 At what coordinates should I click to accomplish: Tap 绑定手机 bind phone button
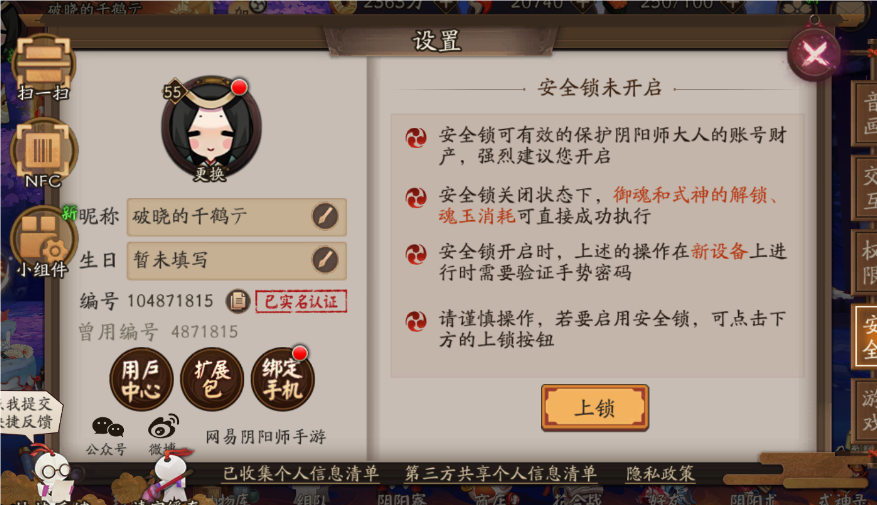(282, 379)
